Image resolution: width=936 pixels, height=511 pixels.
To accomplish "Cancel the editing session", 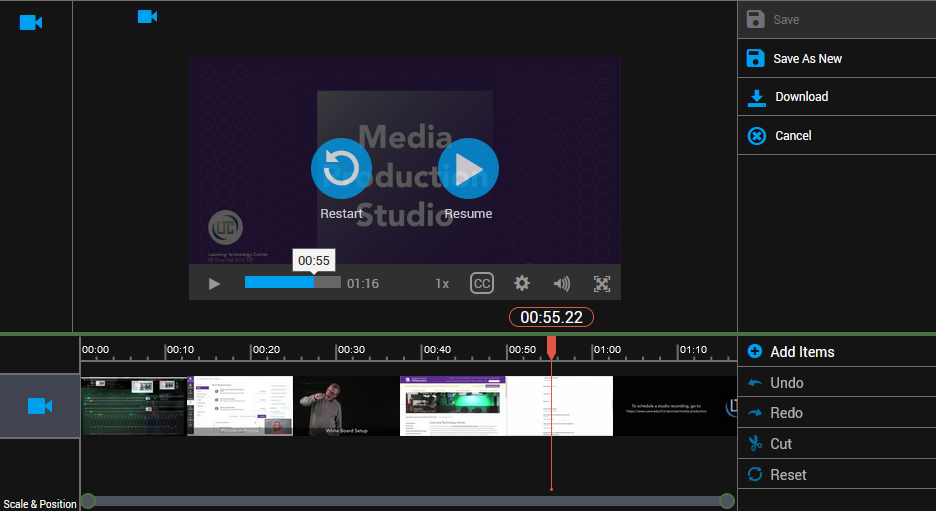I will [837, 136].
